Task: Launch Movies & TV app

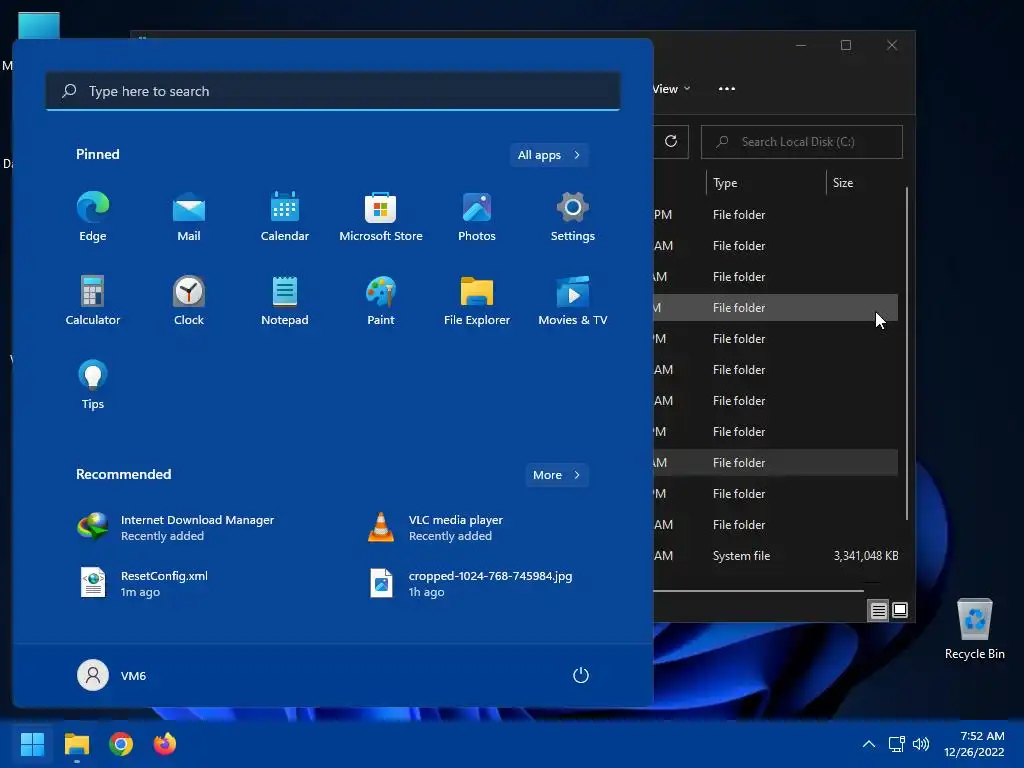Action: [x=573, y=300]
